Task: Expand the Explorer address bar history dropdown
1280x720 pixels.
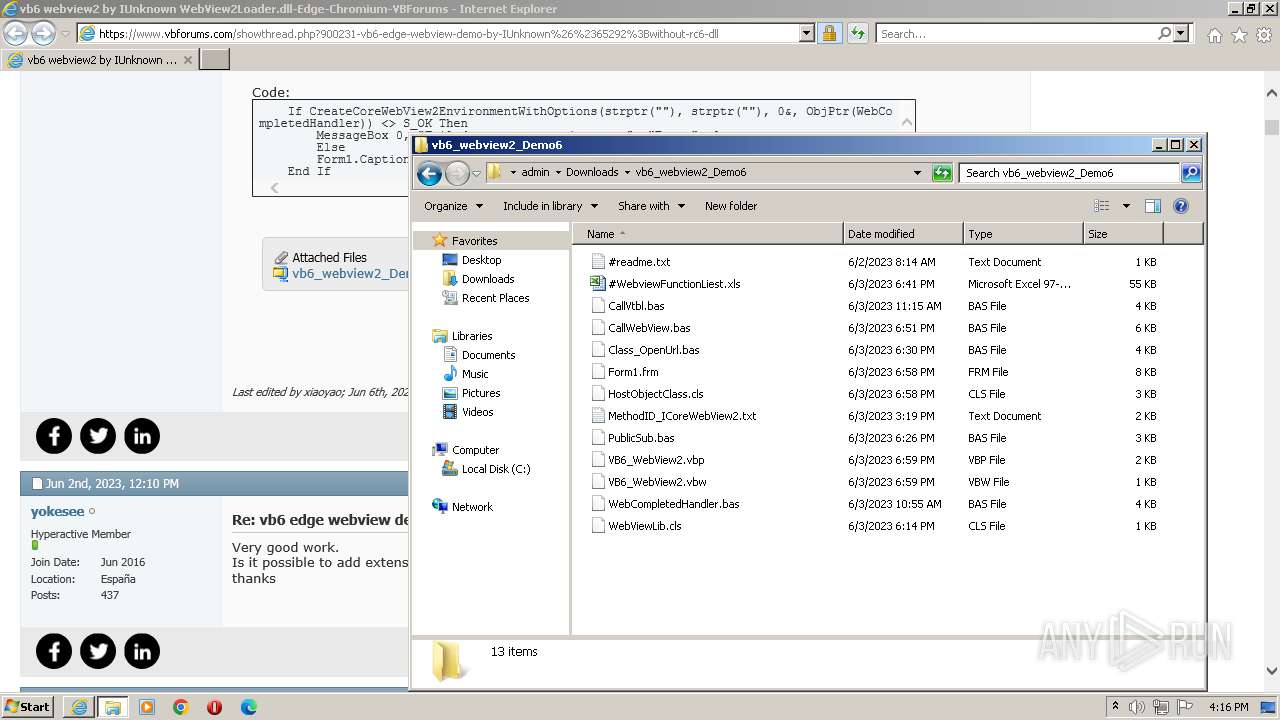Action: tap(917, 173)
